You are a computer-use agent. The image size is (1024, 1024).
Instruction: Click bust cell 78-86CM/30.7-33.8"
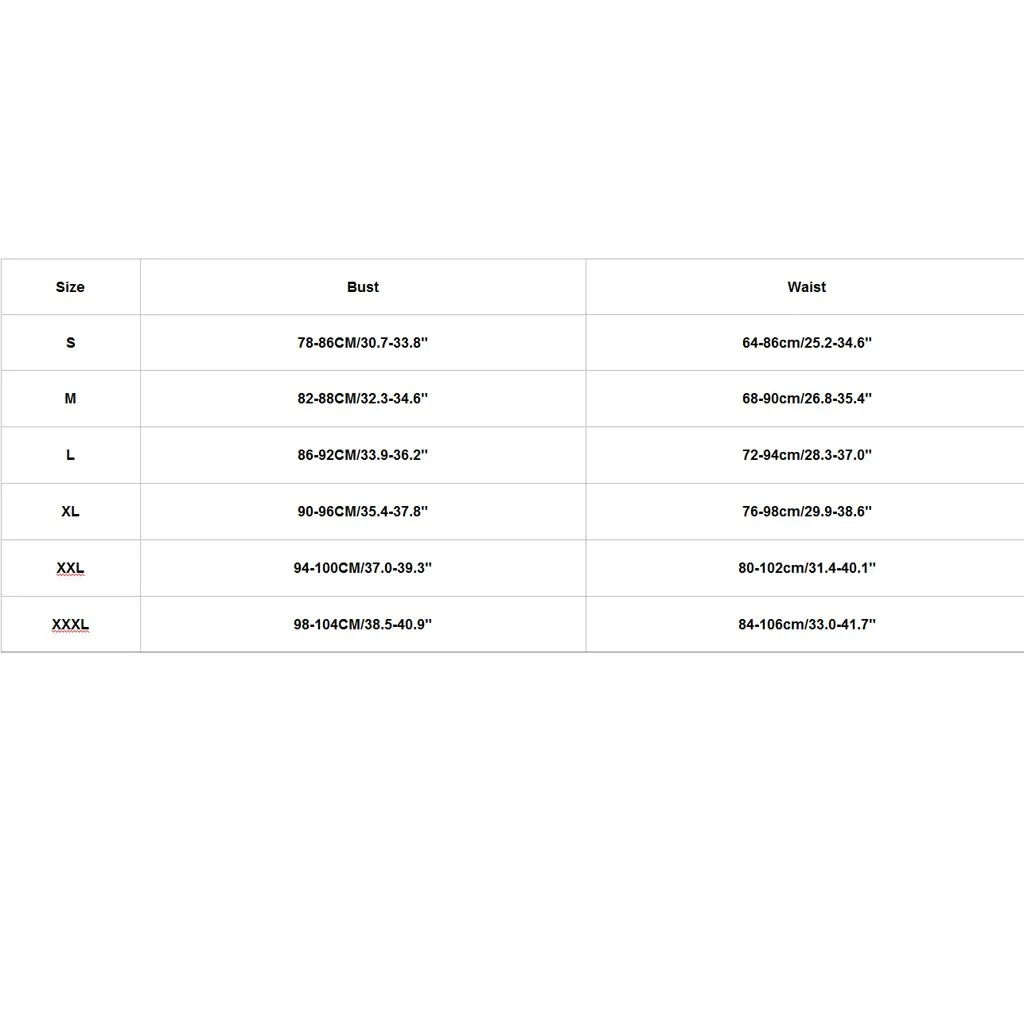coord(362,342)
